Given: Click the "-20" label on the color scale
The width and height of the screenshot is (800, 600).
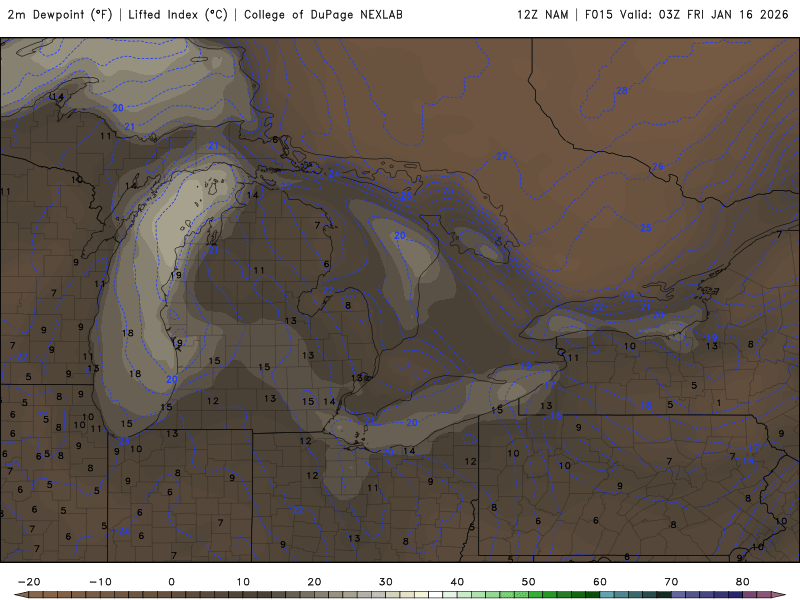Looking at the screenshot, I should tap(29, 582).
